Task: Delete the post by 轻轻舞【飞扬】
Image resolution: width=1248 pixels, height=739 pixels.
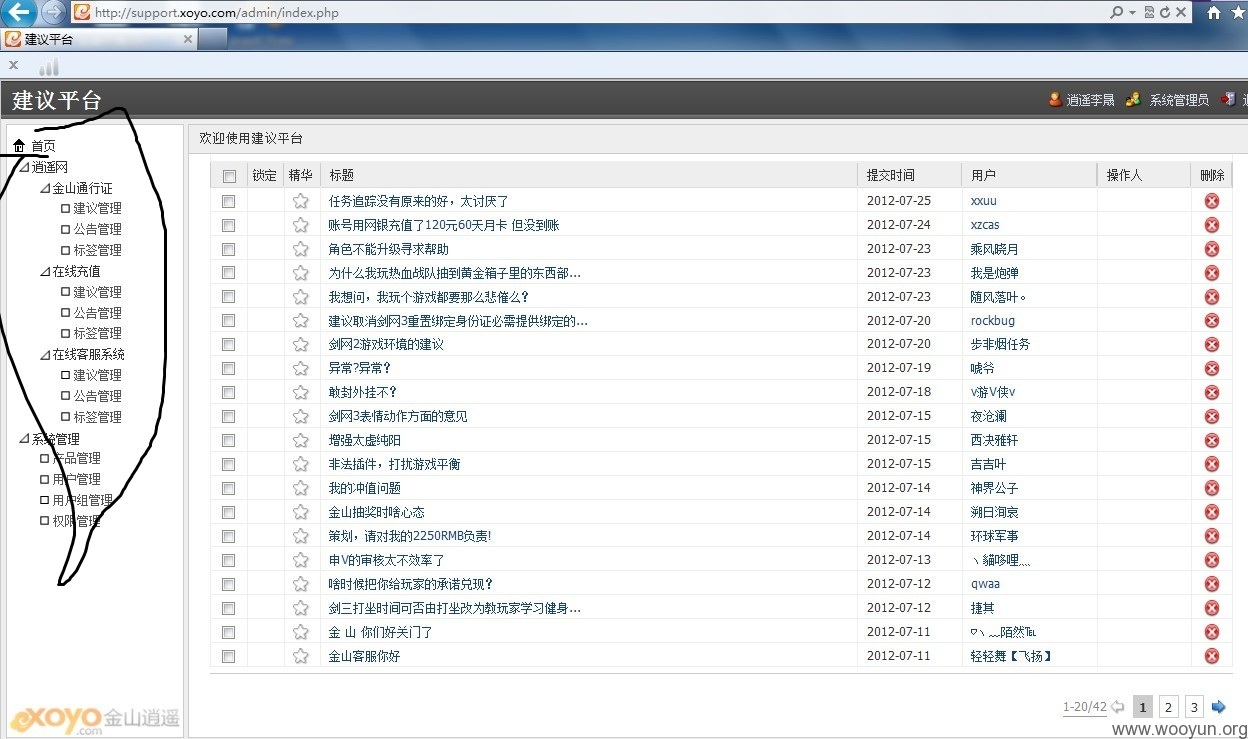Action: tap(1212, 656)
